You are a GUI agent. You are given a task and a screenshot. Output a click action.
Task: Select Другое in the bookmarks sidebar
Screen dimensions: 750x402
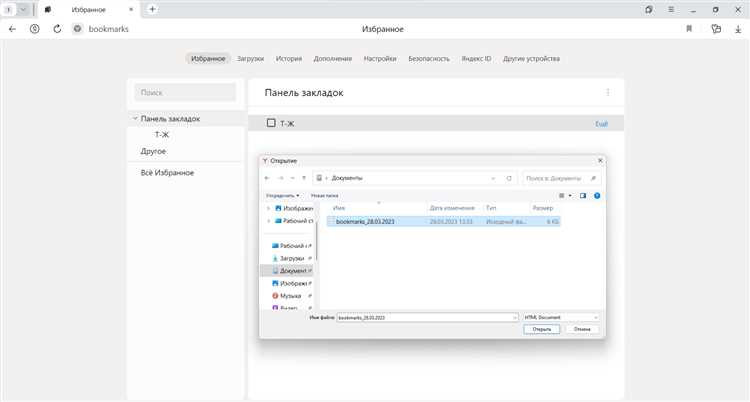tap(153, 151)
